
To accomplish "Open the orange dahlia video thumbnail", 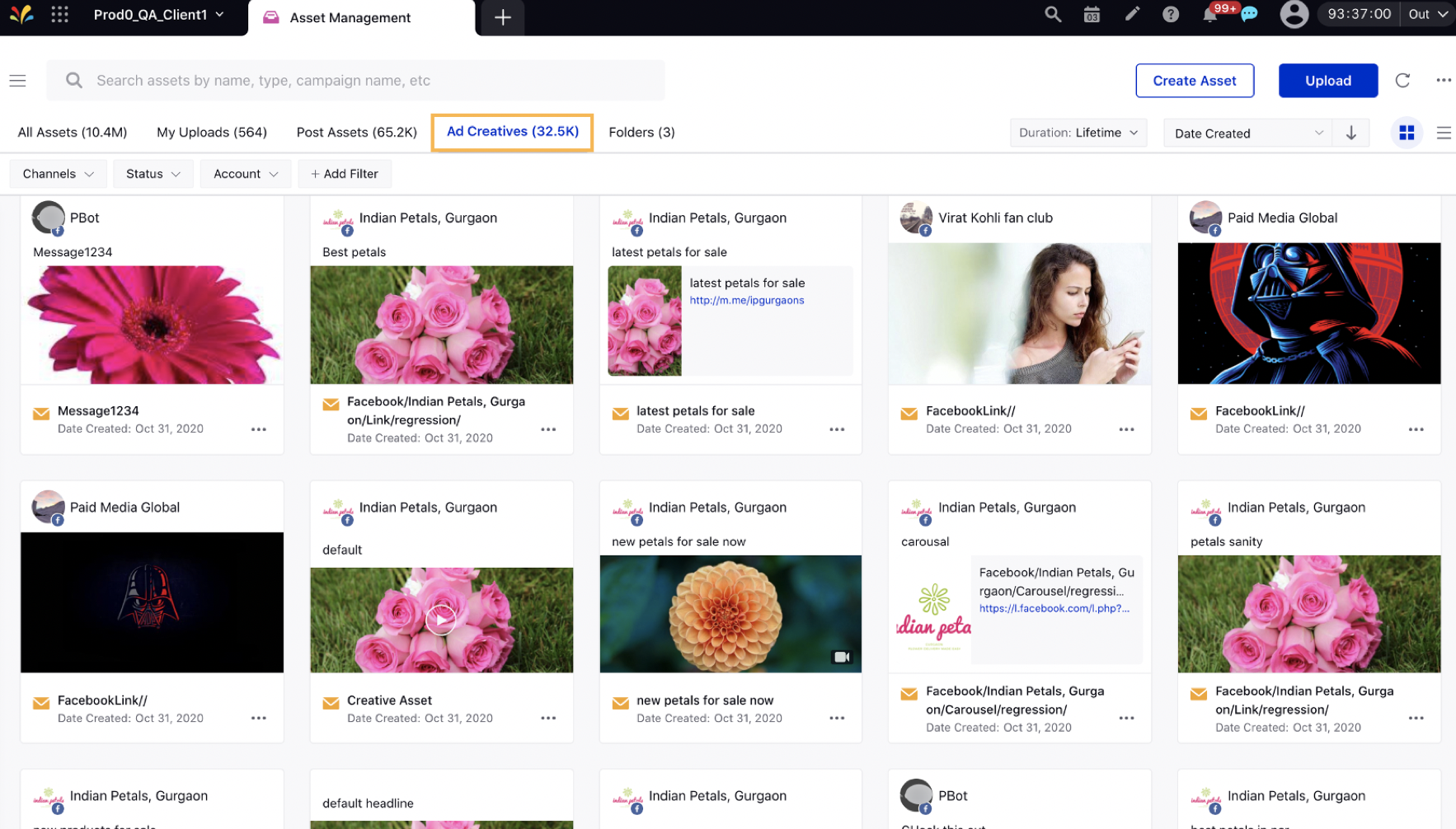I will [730, 614].
